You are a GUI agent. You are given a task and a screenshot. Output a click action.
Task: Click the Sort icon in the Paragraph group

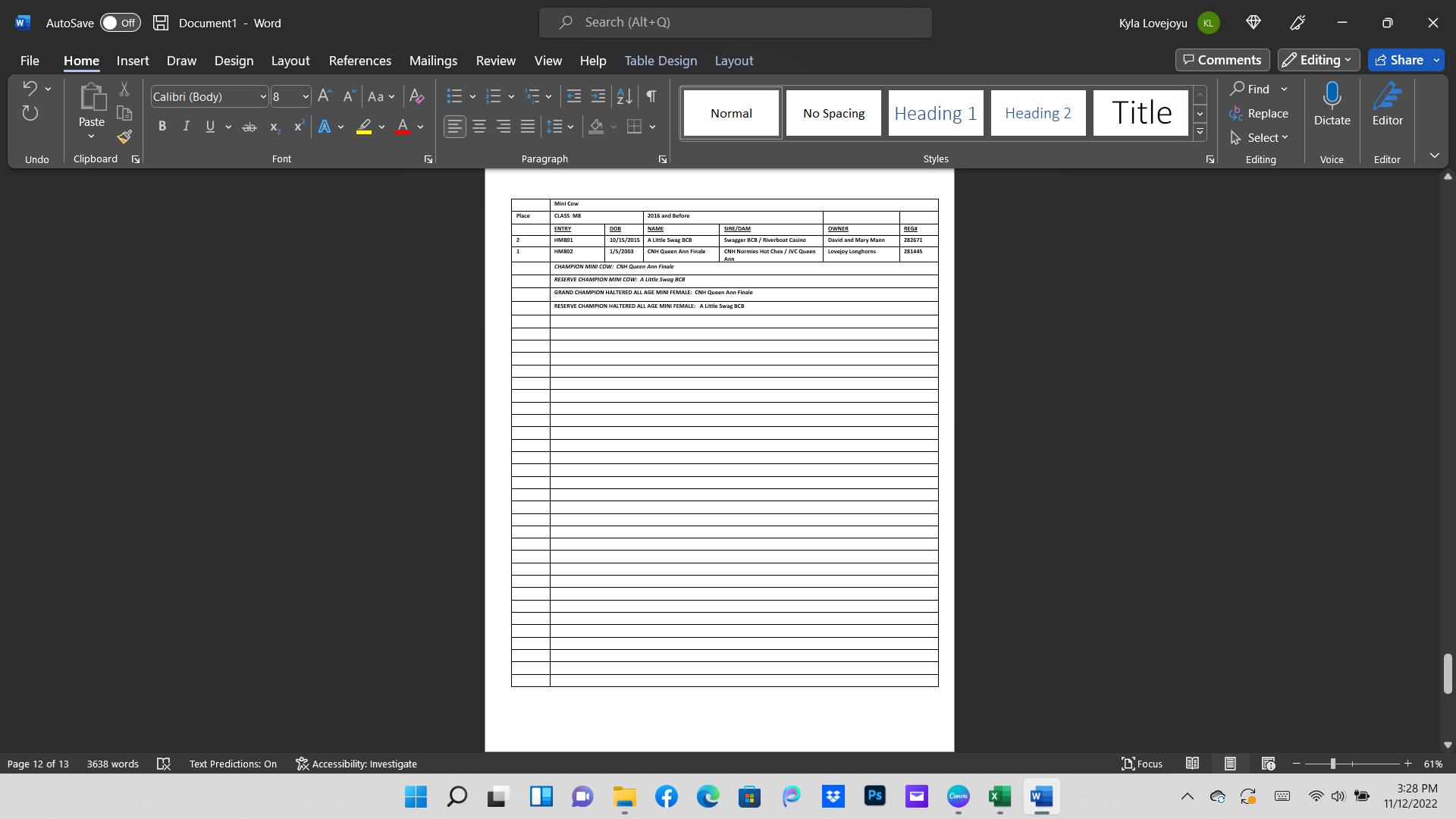624,96
